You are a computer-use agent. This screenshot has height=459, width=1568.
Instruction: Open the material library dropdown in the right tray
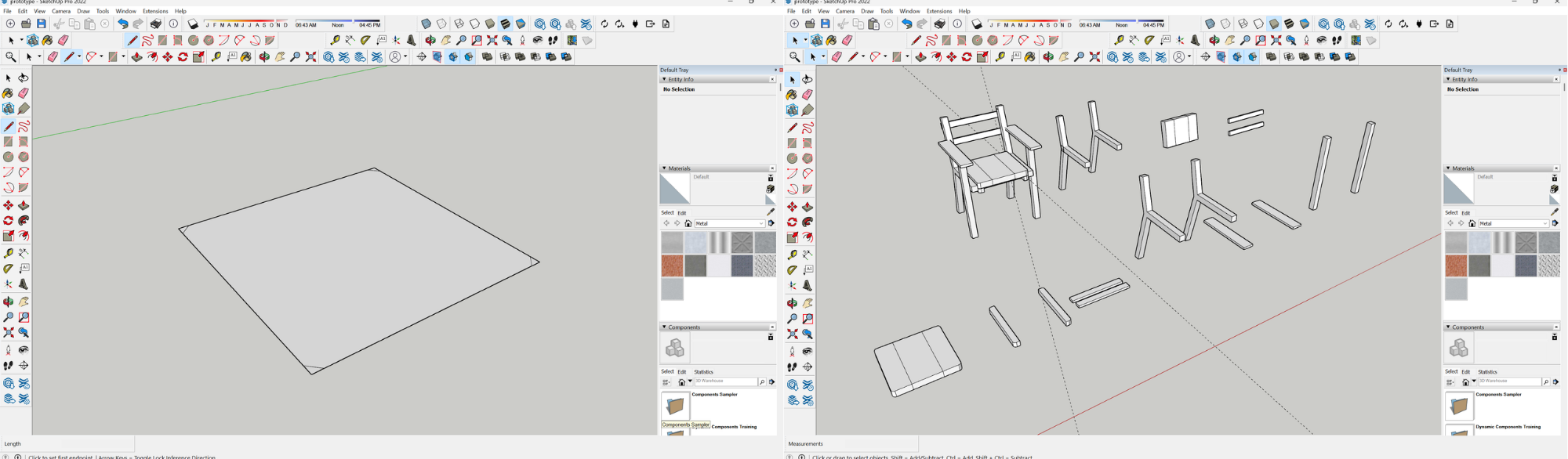(x=1514, y=223)
